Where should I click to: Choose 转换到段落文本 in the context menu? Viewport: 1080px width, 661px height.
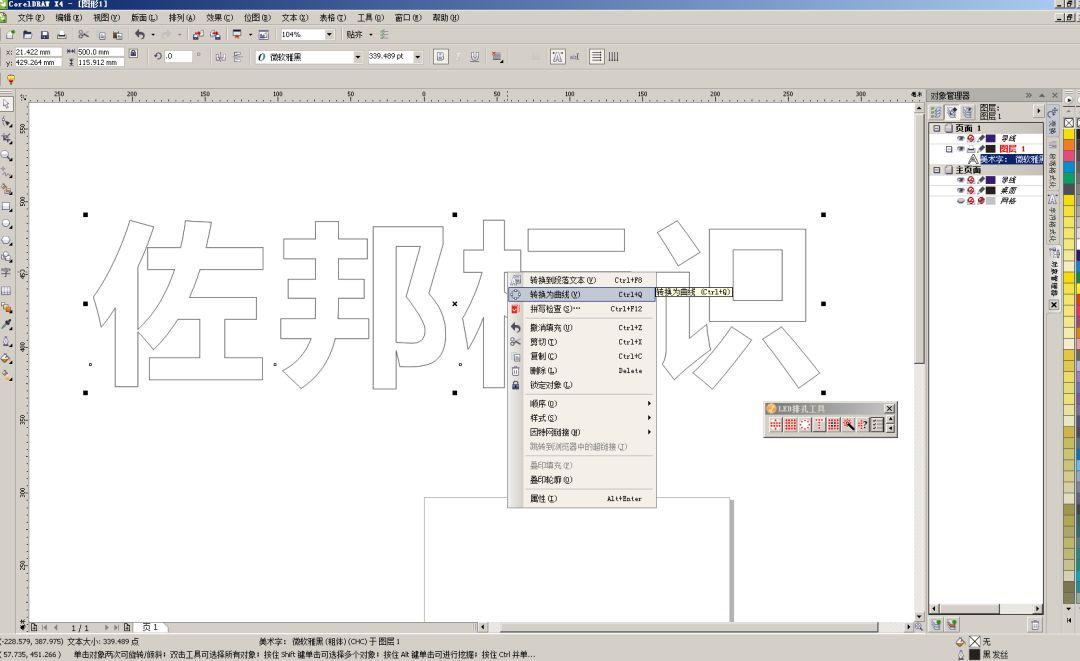click(x=582, y=280)
